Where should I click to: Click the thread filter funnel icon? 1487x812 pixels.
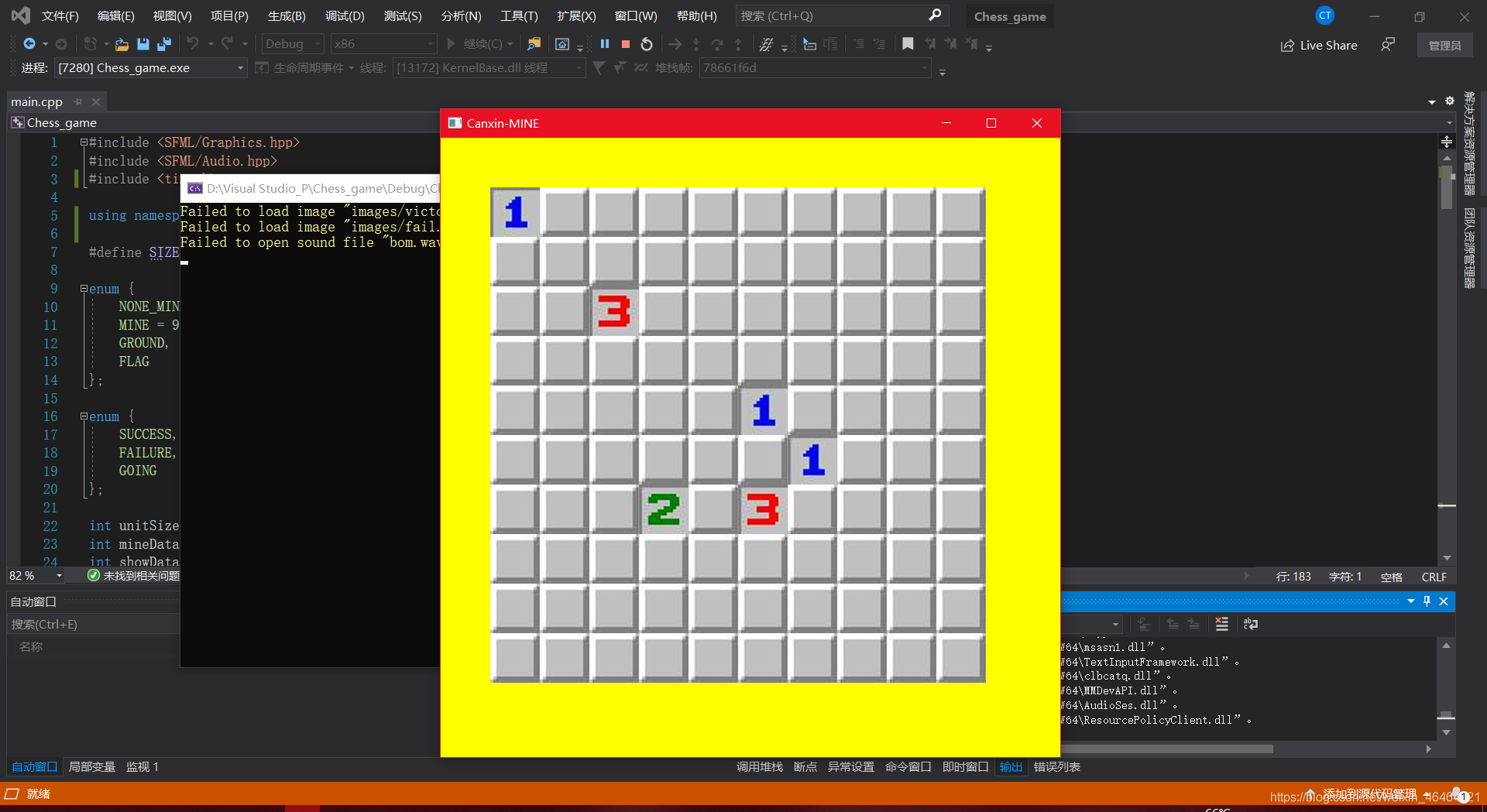599,68
